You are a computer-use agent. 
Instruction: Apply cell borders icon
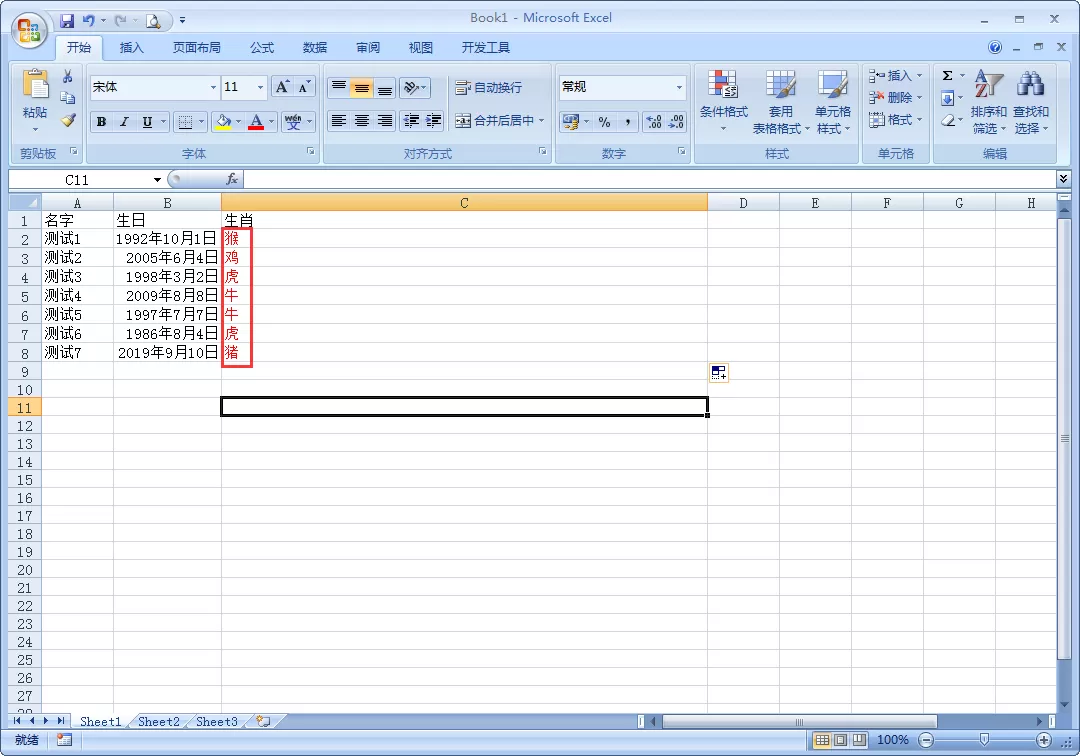185,122
